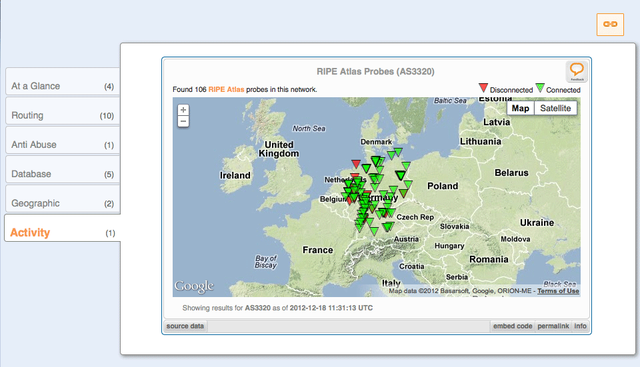Click the Google logo on map
The height and width of the screenshot is (367, 640).
point(194,286)
